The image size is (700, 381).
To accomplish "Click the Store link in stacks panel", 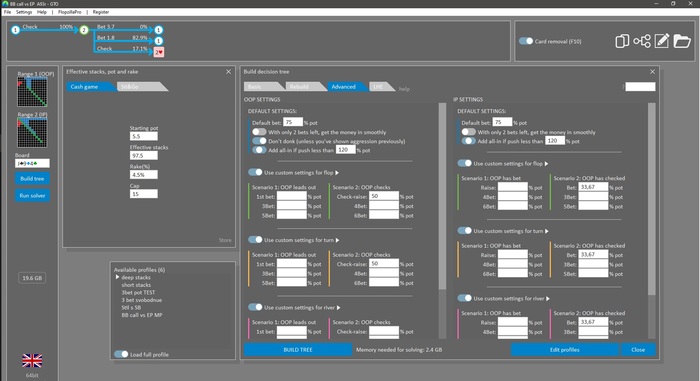I will click(225, 240).
